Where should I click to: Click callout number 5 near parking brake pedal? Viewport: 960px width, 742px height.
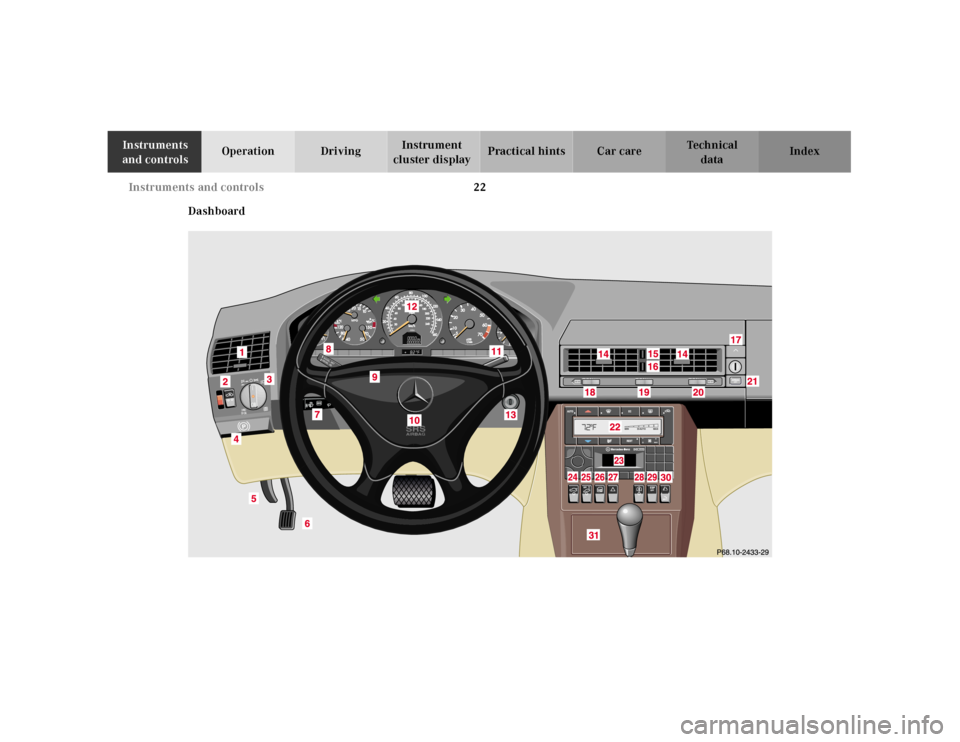tap(253, 498)
